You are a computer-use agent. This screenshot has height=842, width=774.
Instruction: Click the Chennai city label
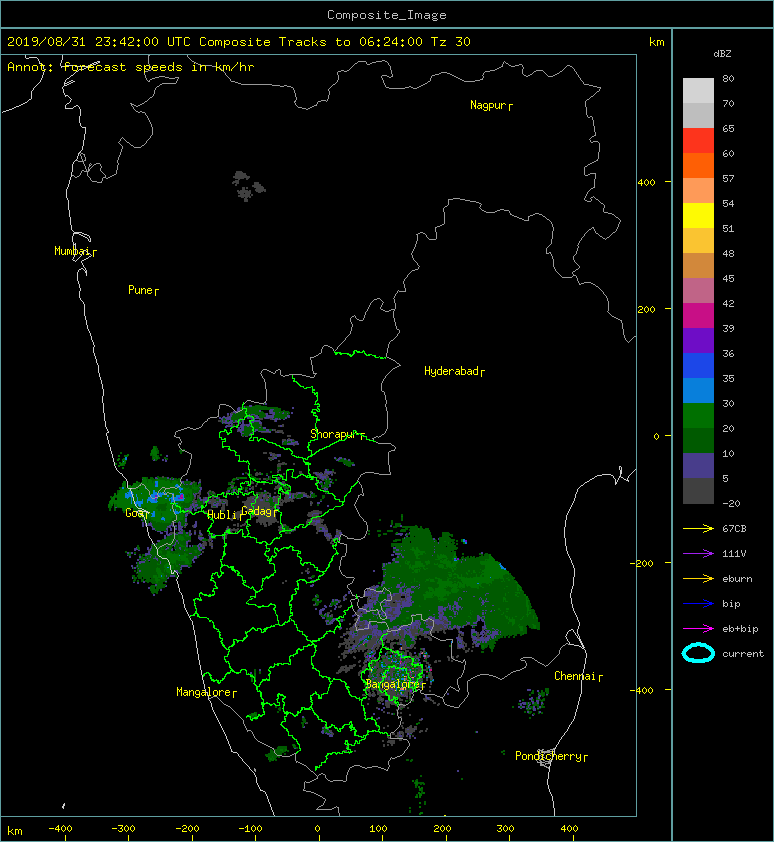[578, 677]
